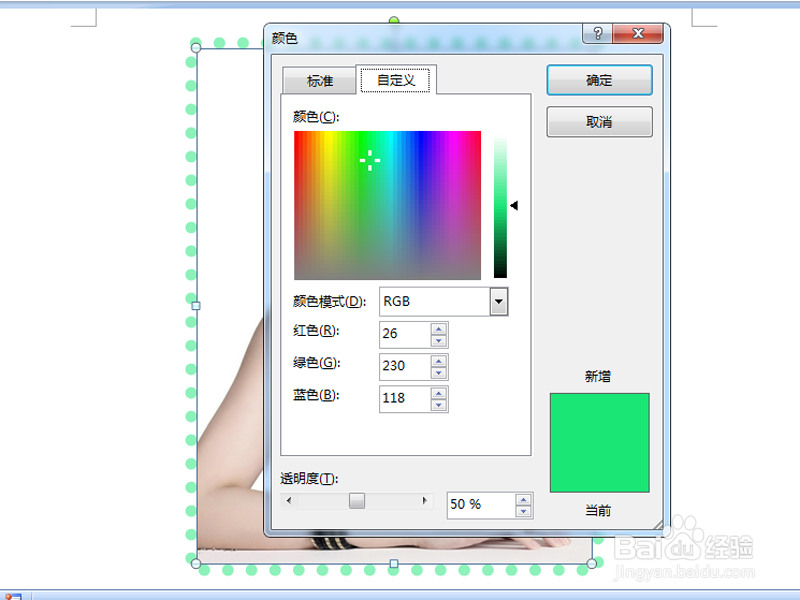The width and height of the screenshot is (800, 600).
Task: Click the image's bottom-right corner handle
Action: coord(591,563)
